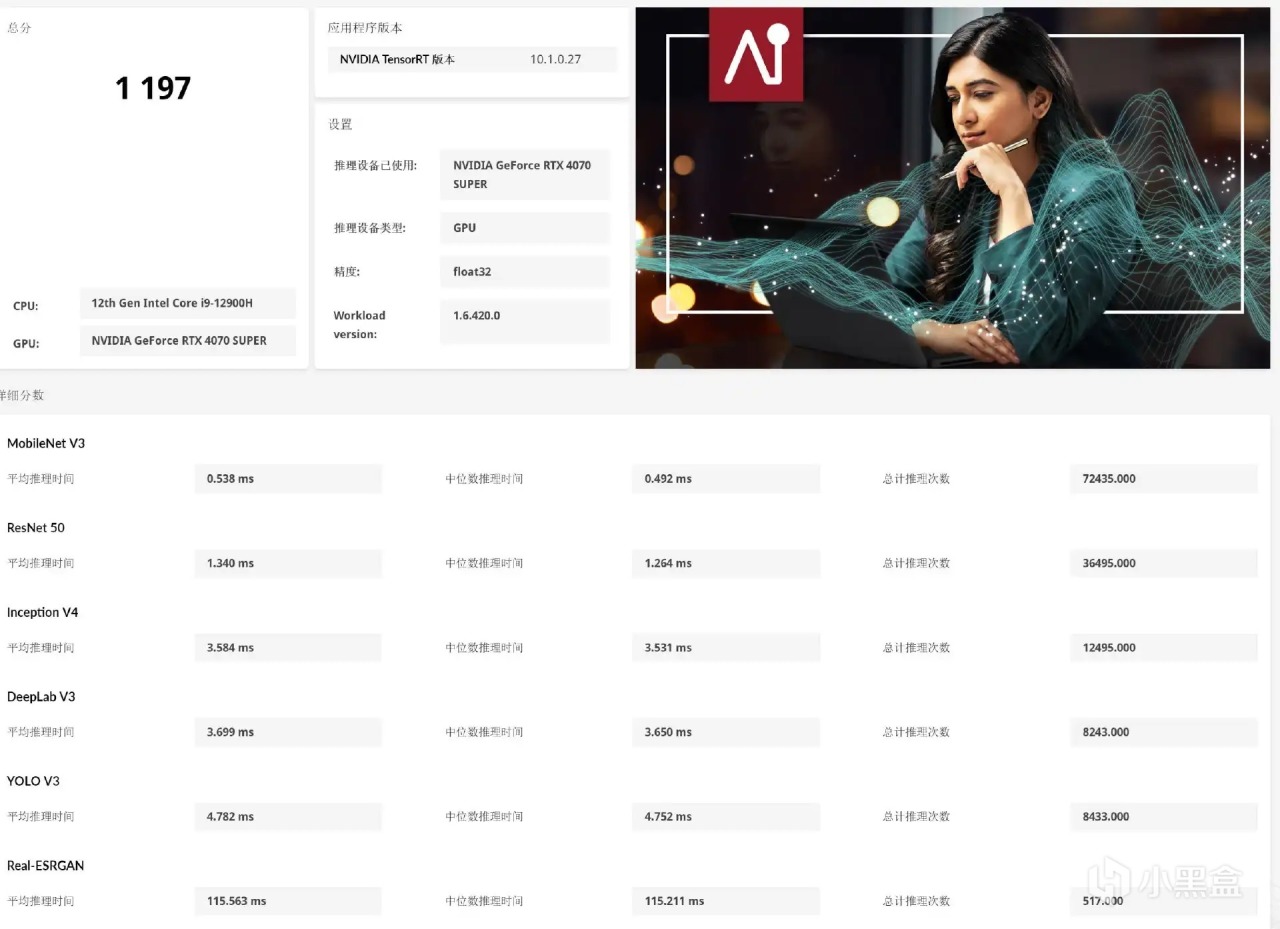Select MobileNet V3 inference count 72435.000
Viewport: 1280px width, 929px height.
pos(1163,478)
